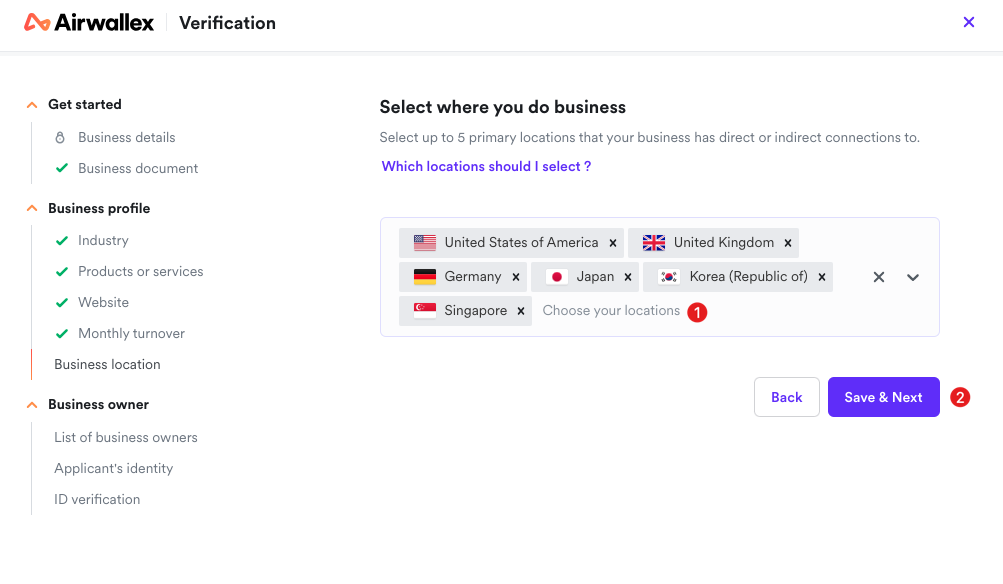Click Save & Next button

(x=883, y=397)
